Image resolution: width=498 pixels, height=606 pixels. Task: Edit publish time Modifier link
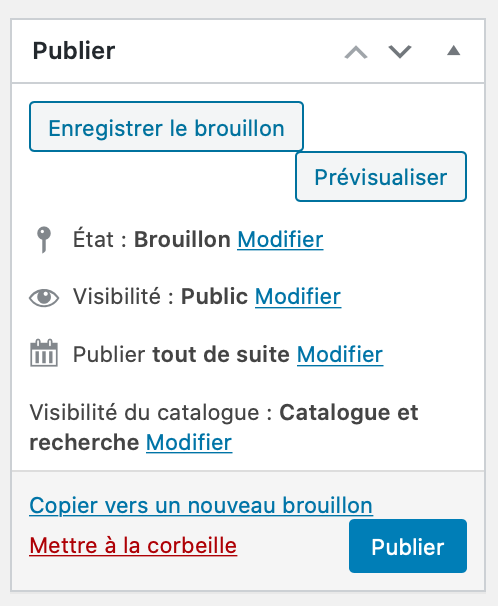340,354
